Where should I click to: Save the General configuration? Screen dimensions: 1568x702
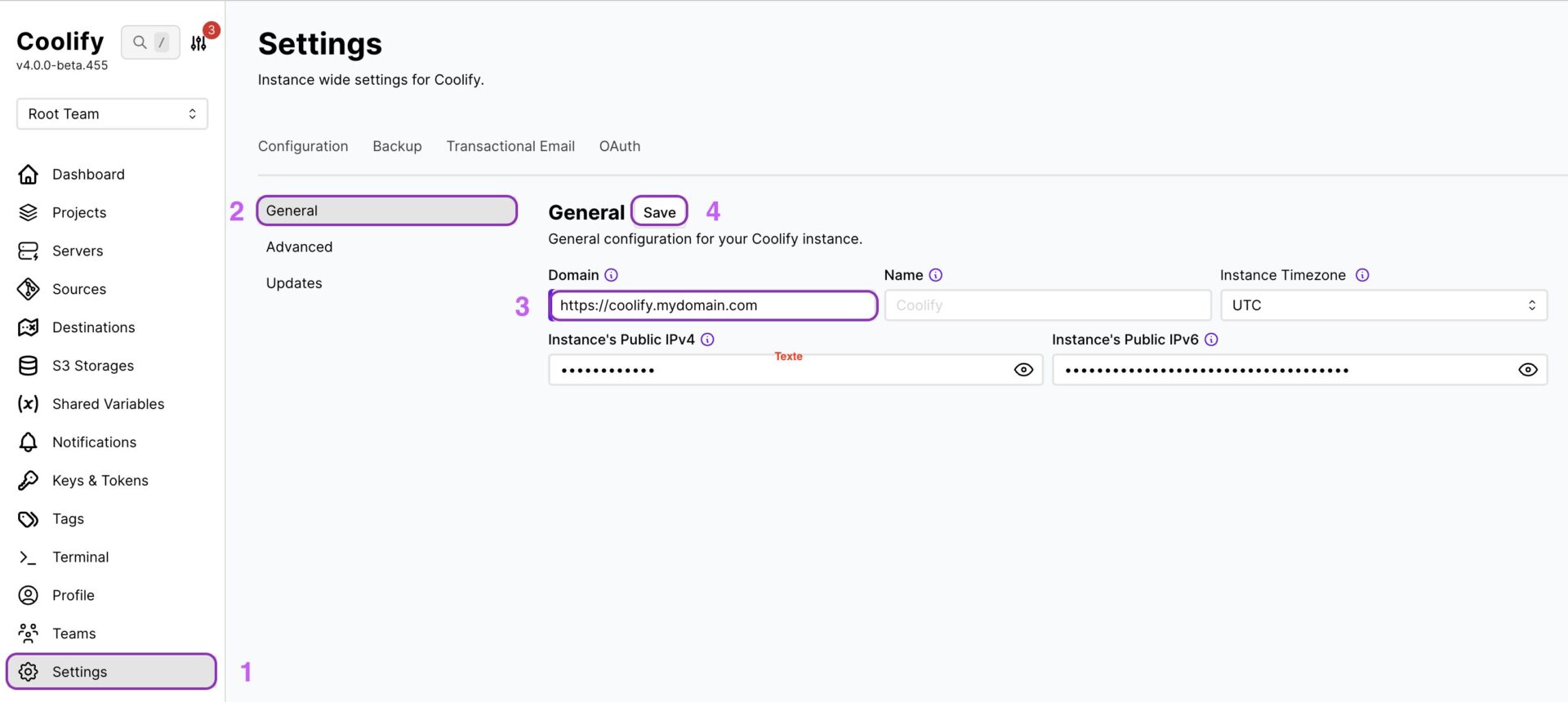(659, 211)
